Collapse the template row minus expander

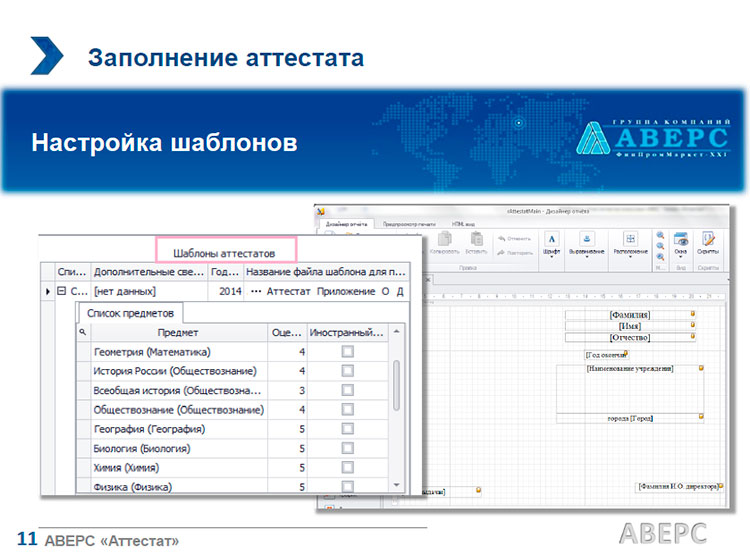tap(62, 291)
